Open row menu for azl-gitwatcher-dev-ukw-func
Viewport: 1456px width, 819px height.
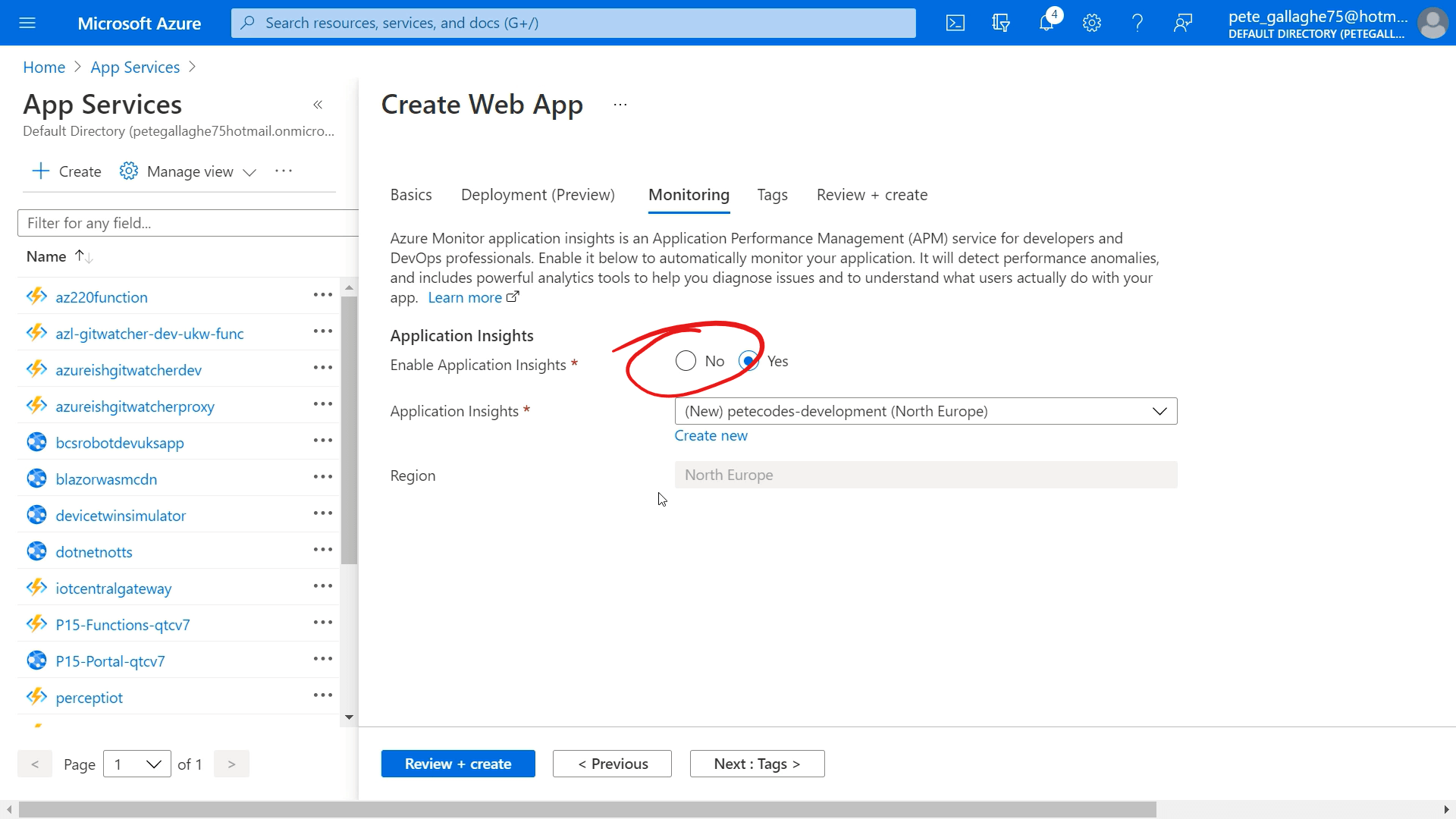pyautogui.click(x=323, y=331)
